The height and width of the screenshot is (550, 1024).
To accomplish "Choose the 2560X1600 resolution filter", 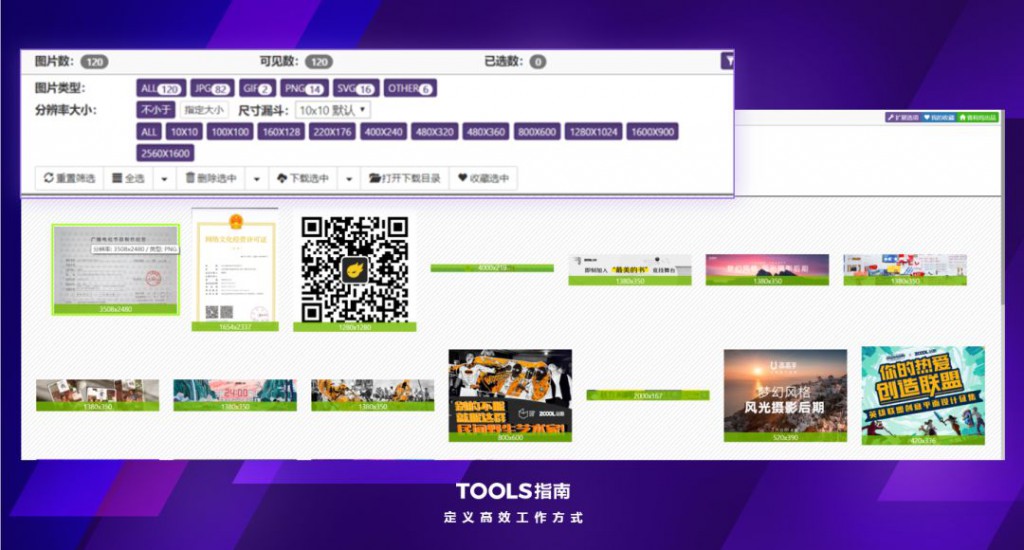I will pyautogui.click(x=165, y=154).
